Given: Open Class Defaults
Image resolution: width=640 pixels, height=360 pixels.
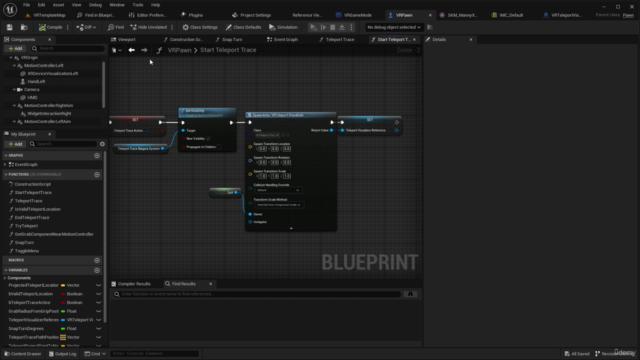Looking at the screenshot, I should [244, 27].
